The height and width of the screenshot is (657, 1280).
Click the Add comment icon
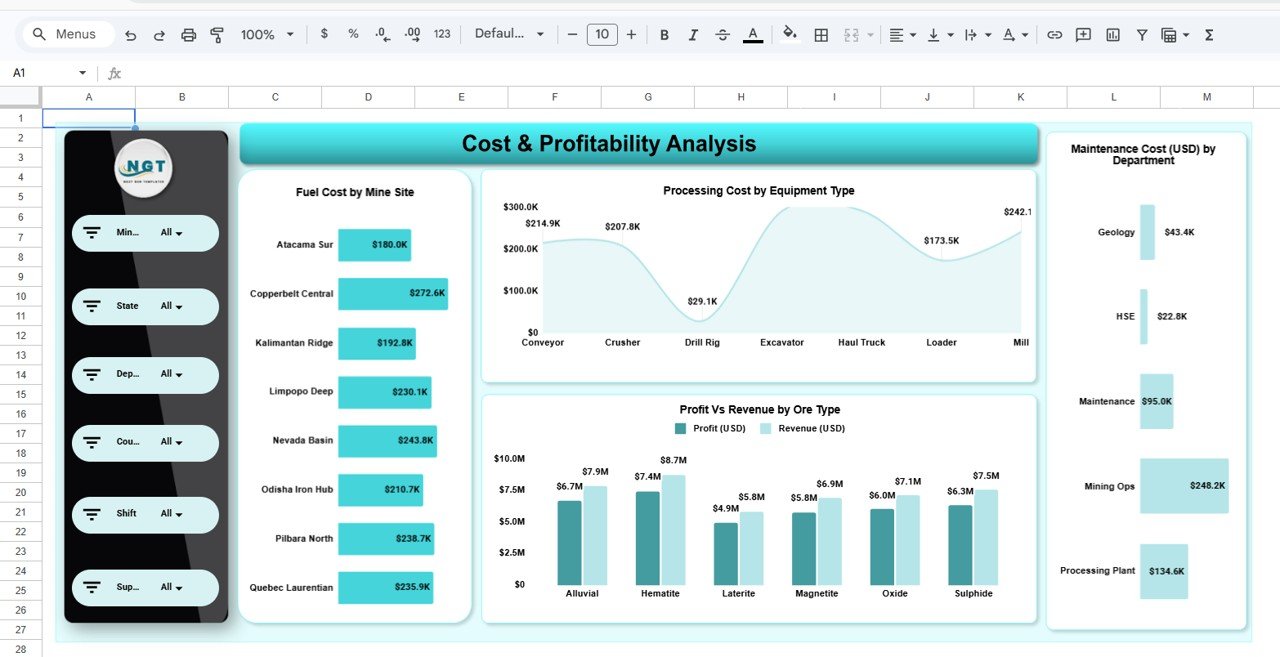[1083, 35]
